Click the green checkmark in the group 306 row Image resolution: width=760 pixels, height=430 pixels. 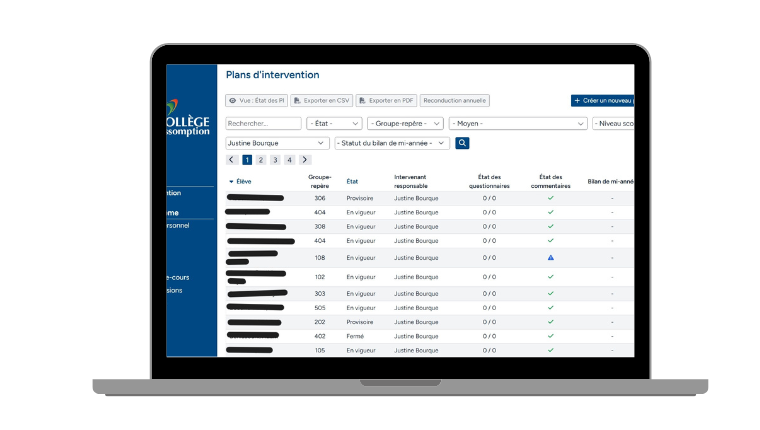pyautogui.click(x=550, y=198)
